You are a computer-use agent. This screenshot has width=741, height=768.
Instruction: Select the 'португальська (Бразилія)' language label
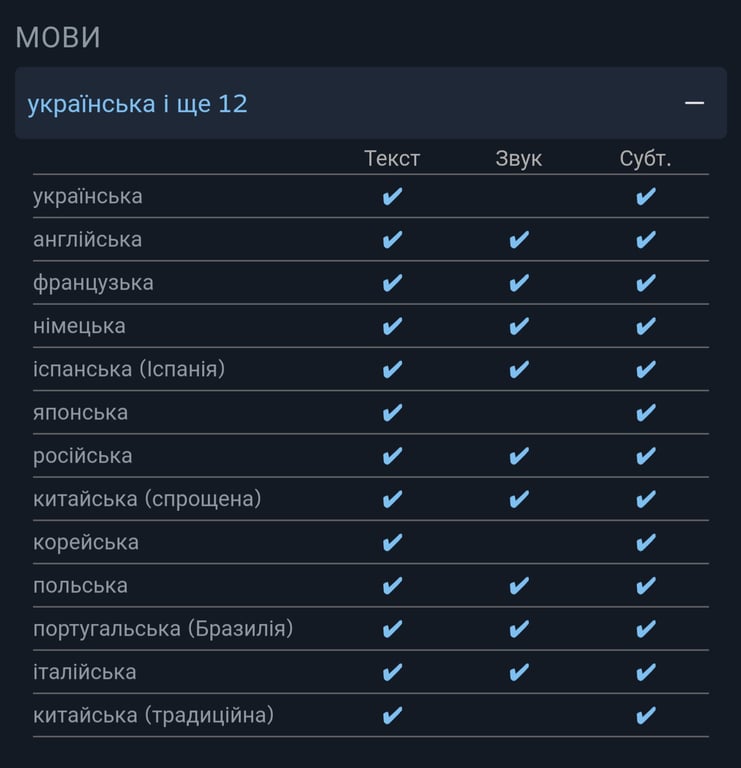tap(163, 629)
